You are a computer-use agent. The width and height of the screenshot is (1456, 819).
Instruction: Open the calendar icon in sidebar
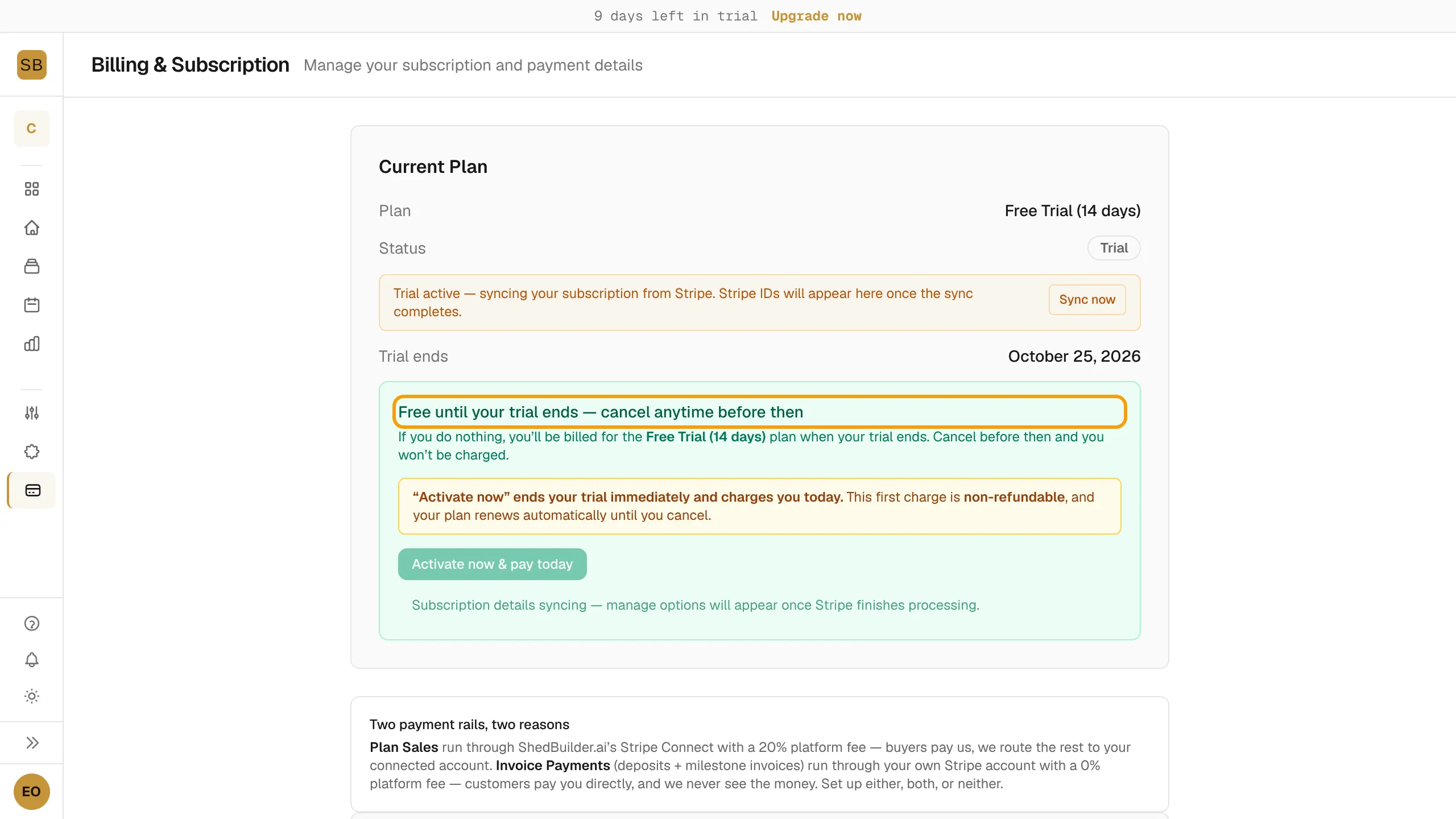pos(32,305)
